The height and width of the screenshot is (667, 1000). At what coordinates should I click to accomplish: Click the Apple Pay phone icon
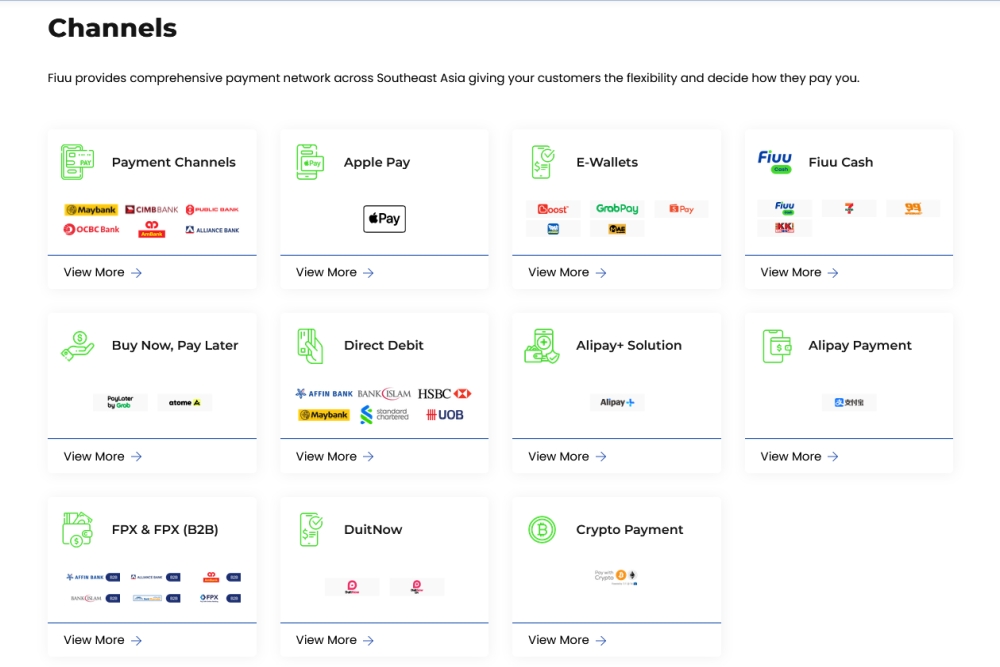point(310,162)
